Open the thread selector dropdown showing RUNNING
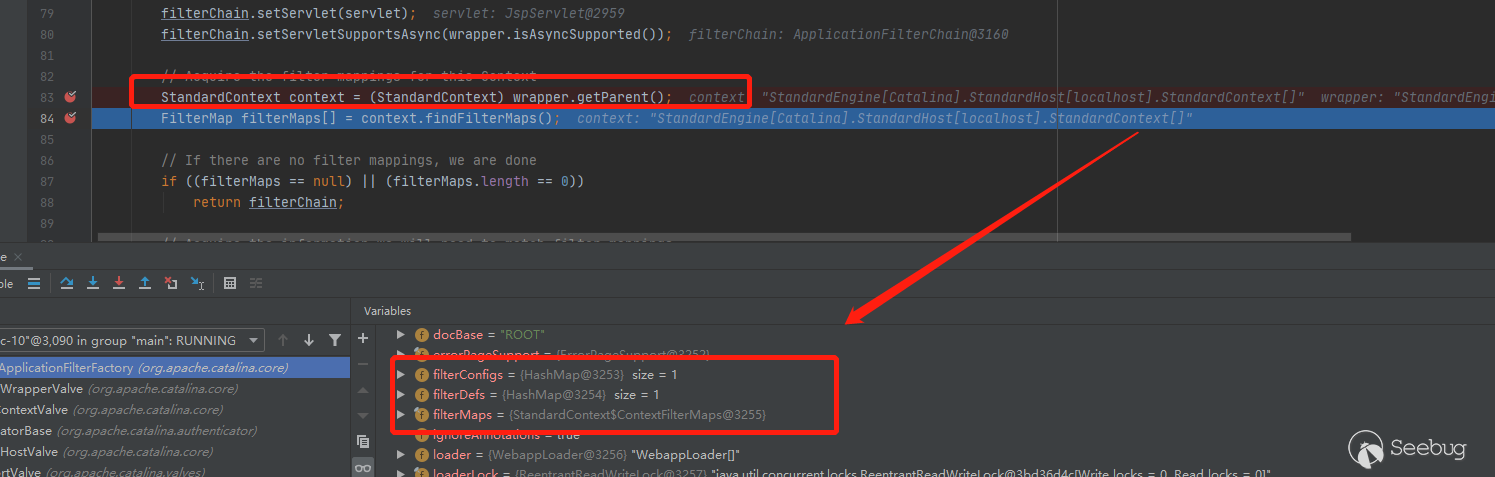Image resolution: width=1495 pixels, height=477 pixels. (x=130, y=341)
